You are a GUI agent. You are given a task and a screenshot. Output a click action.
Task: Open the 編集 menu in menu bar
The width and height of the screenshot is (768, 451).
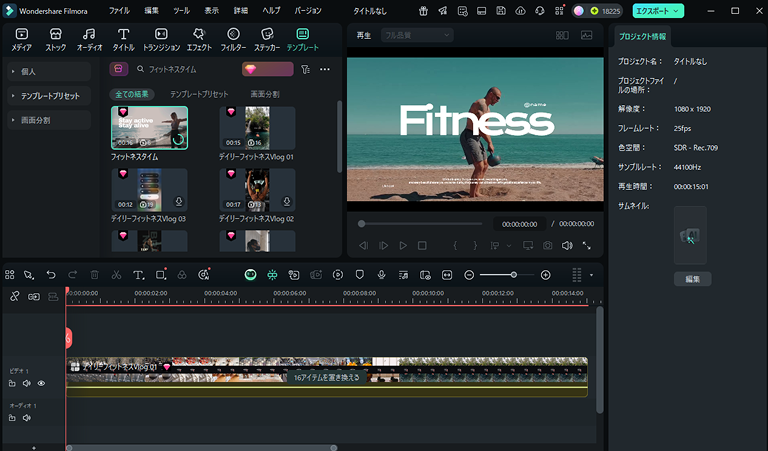coord(151,11)
